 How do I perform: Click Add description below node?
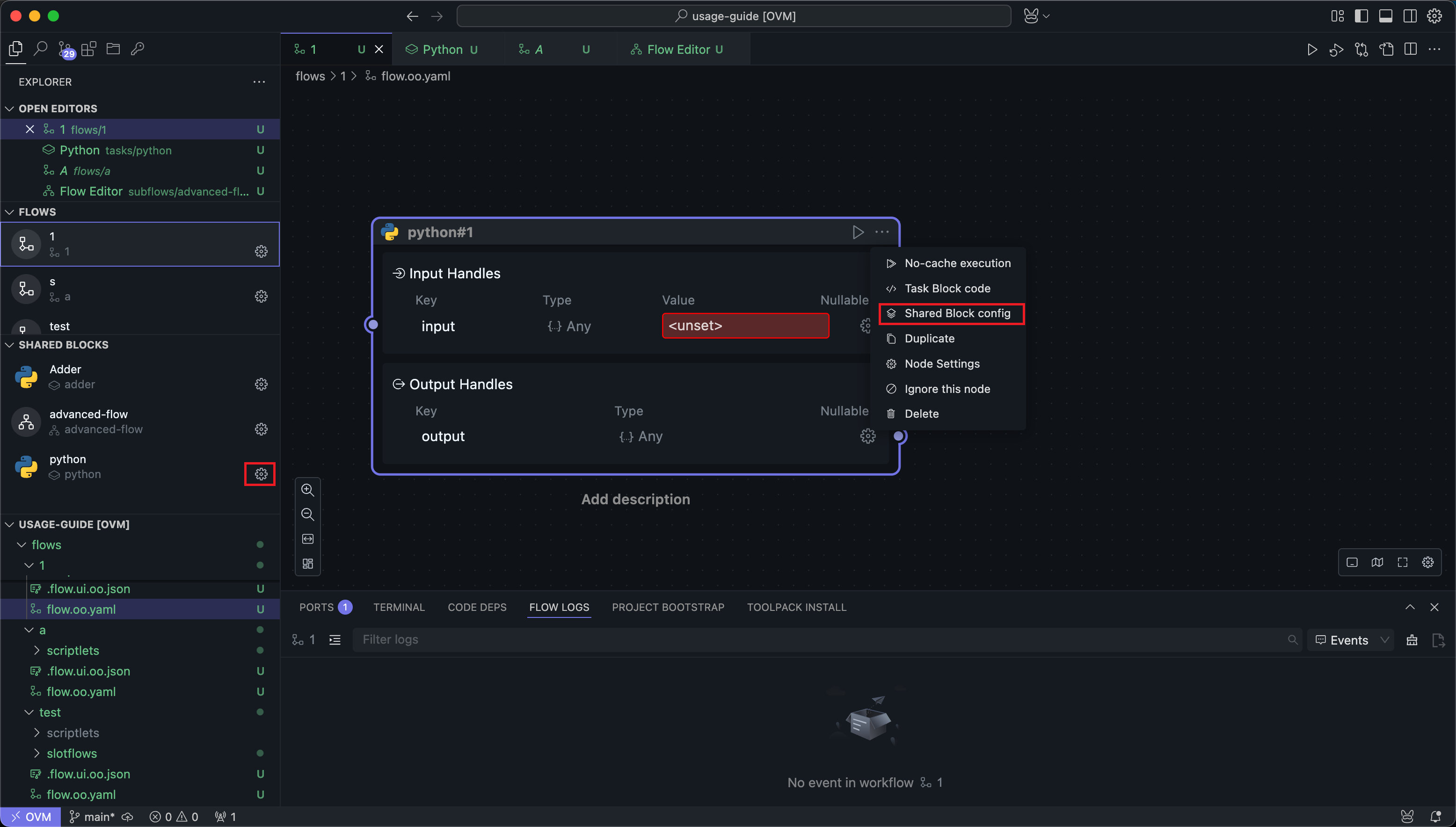click(635, 499)
